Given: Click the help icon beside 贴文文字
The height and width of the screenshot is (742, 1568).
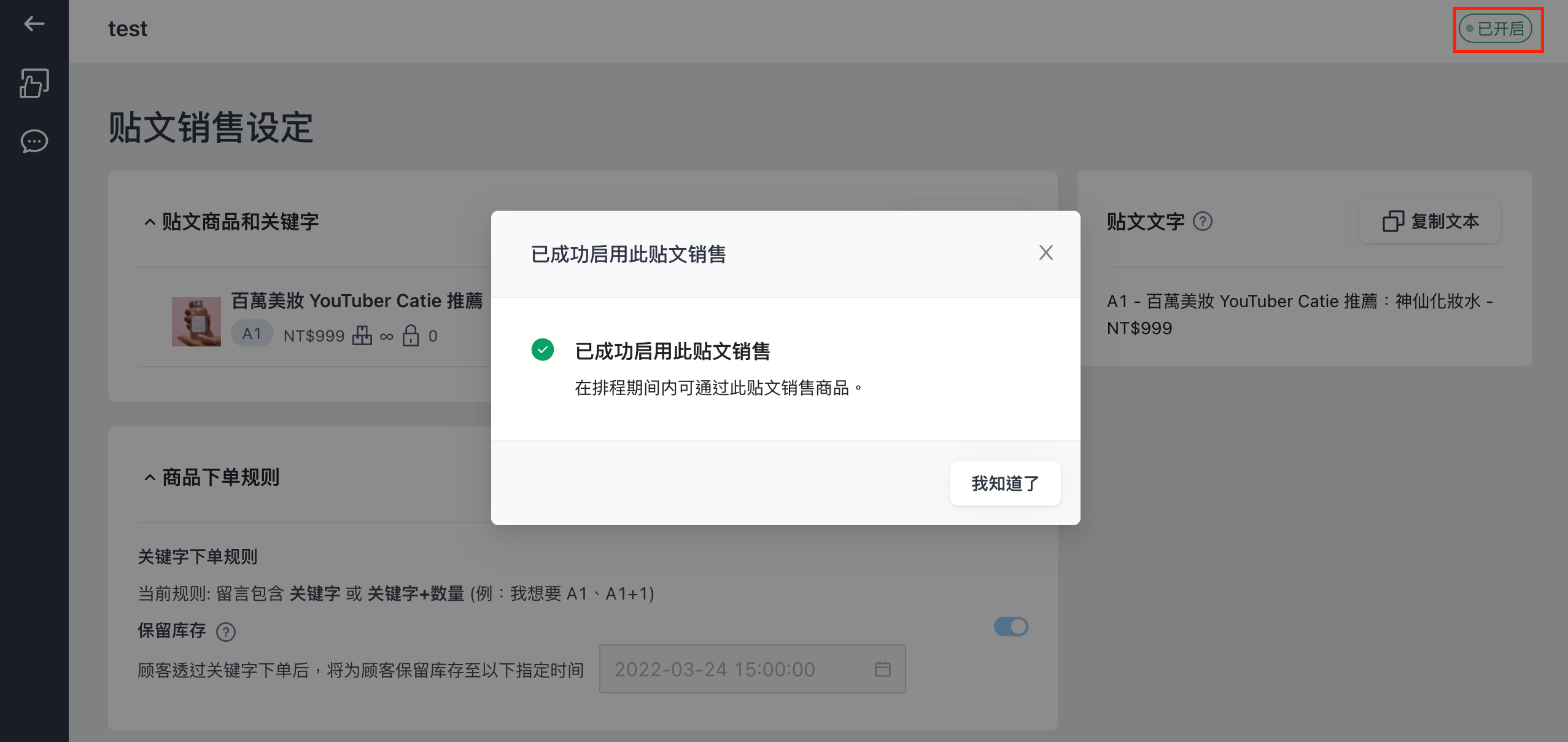Looking at the screenshot, I should 1202,221.
